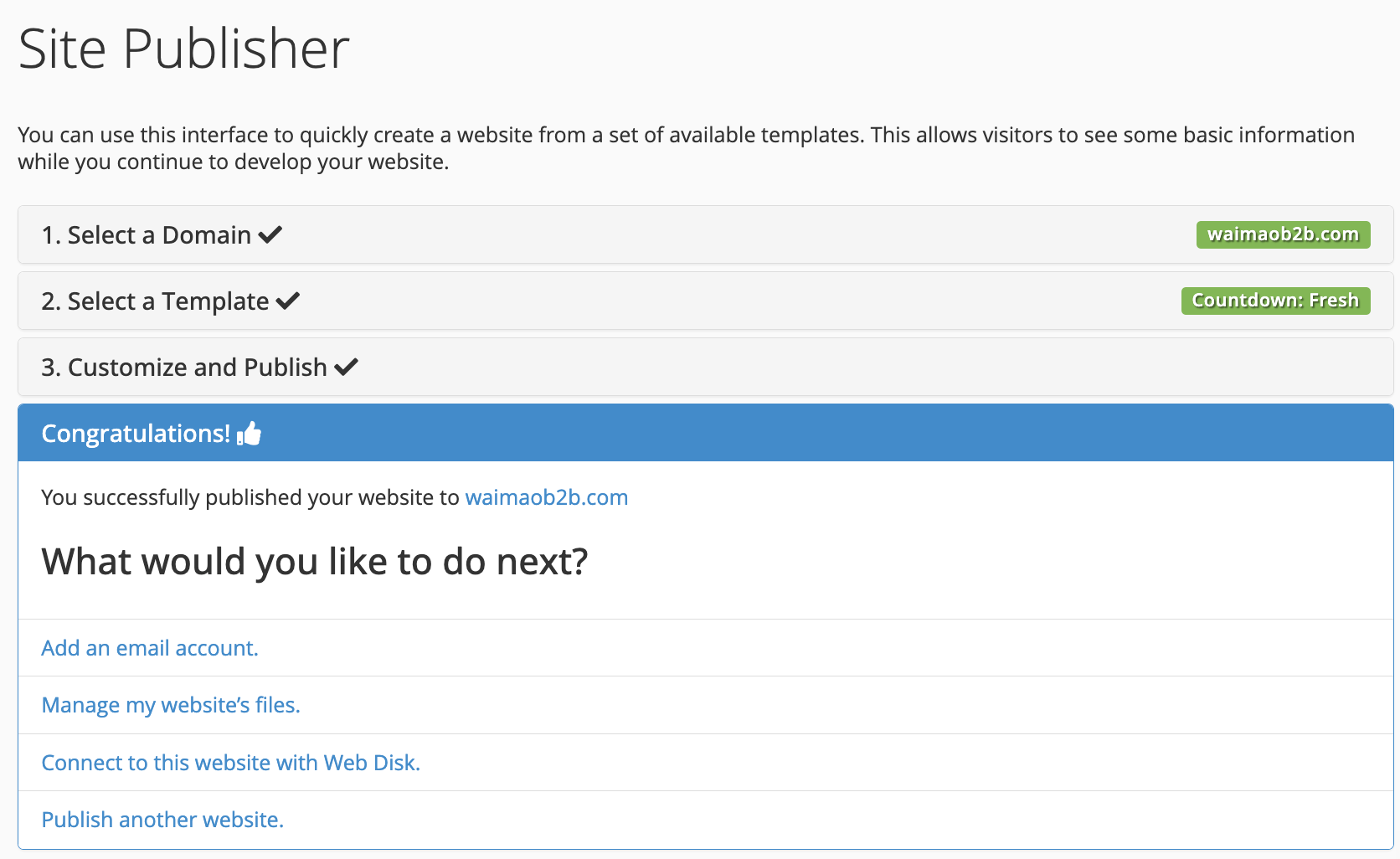This screenshot has width=1400, height=859.
Task: Click the What would you like to do next heading
Action: tap(315, 562)
